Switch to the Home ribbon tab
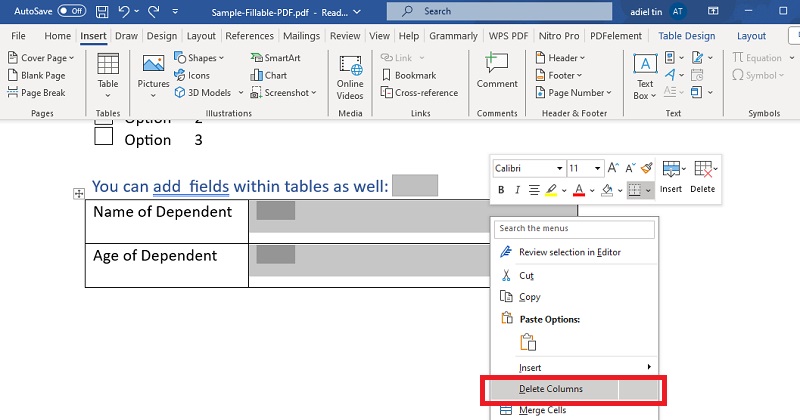Screen dimensions: 800x420 pyautogui.click(x=57, y=36)
